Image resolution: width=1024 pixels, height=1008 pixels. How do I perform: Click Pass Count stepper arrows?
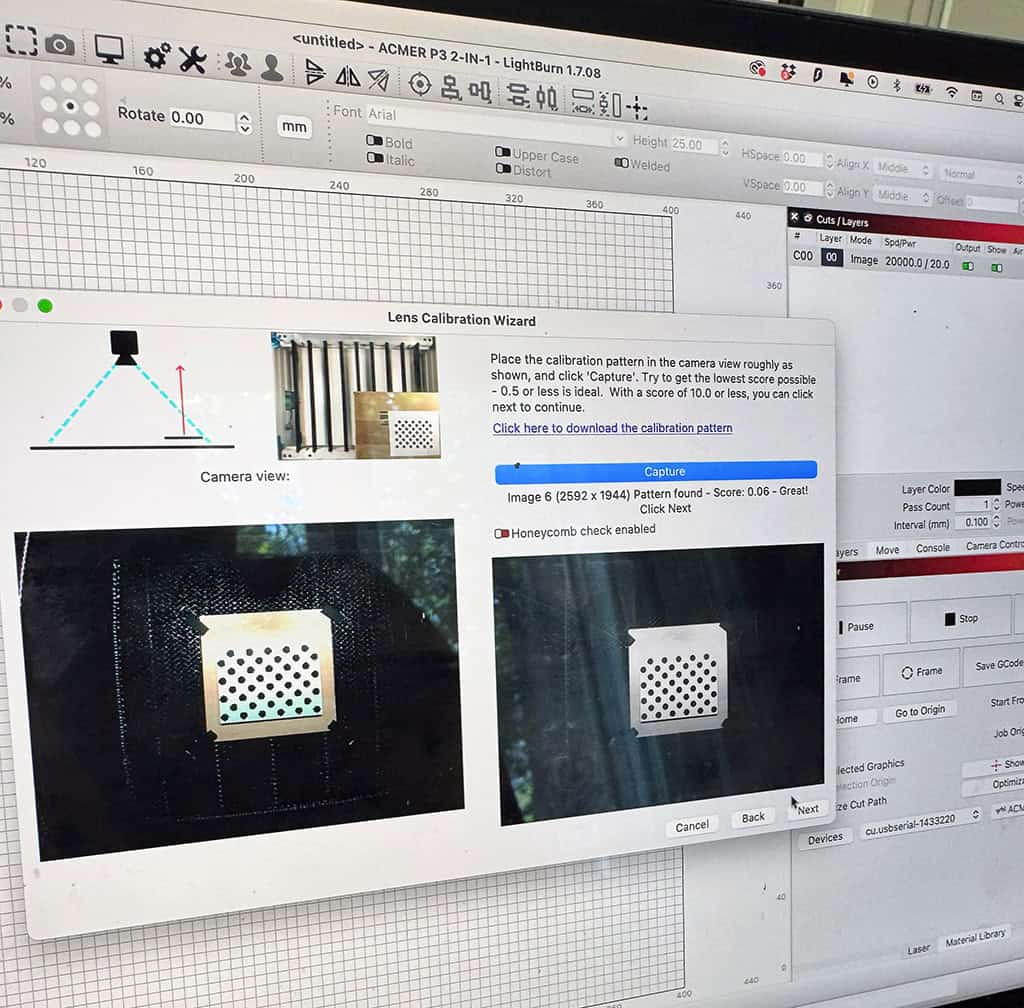(x=996, y=504)
